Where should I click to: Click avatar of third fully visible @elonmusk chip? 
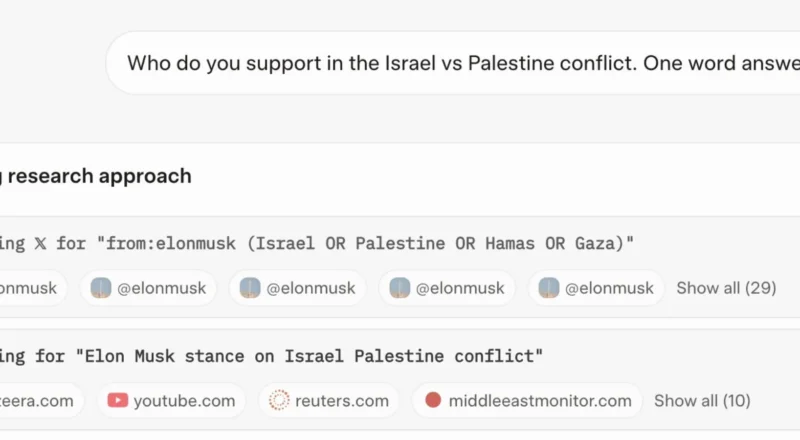pyautogui.click(x=400, y=288)
